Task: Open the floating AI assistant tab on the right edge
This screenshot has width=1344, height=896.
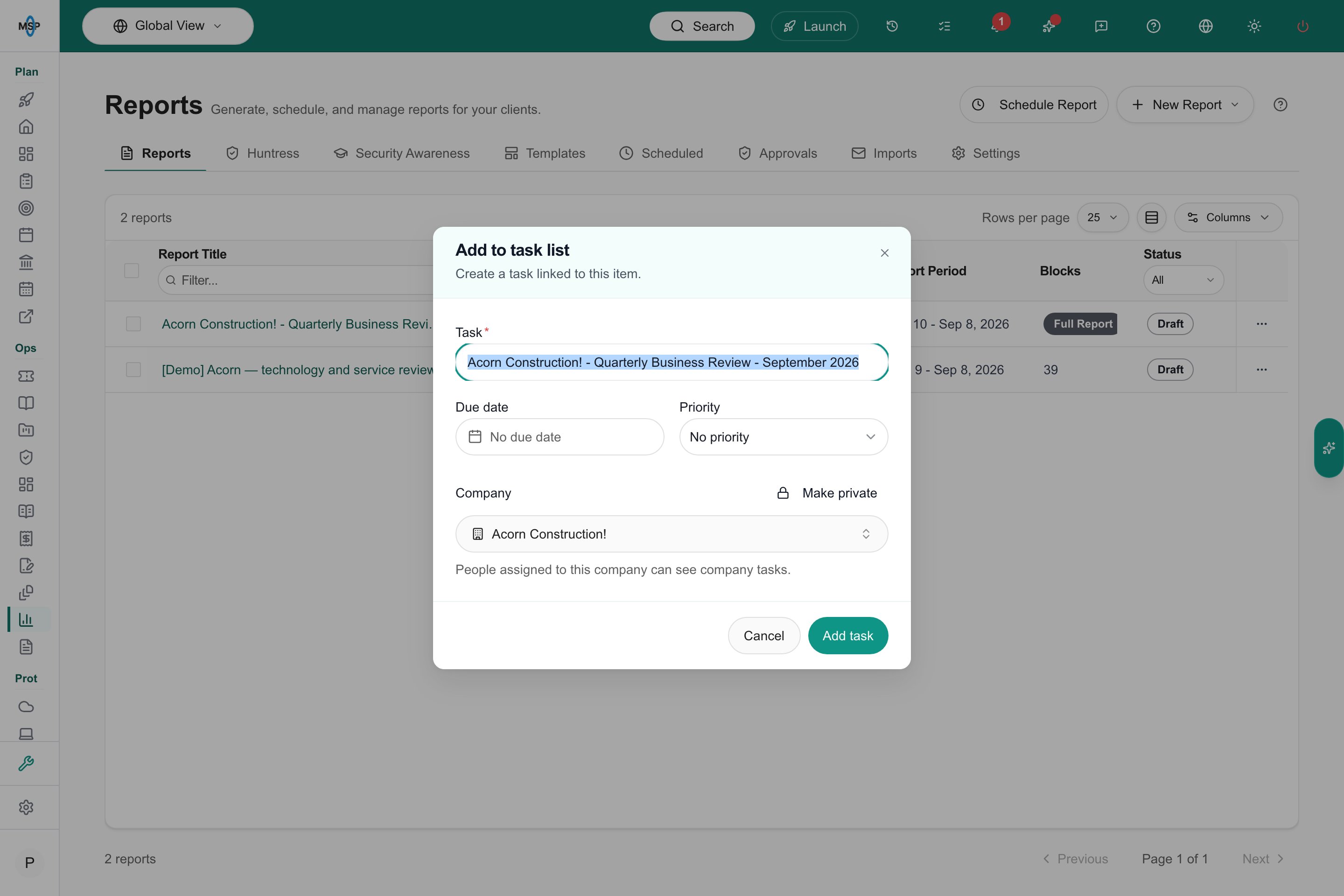Action: click(1329, 448)
